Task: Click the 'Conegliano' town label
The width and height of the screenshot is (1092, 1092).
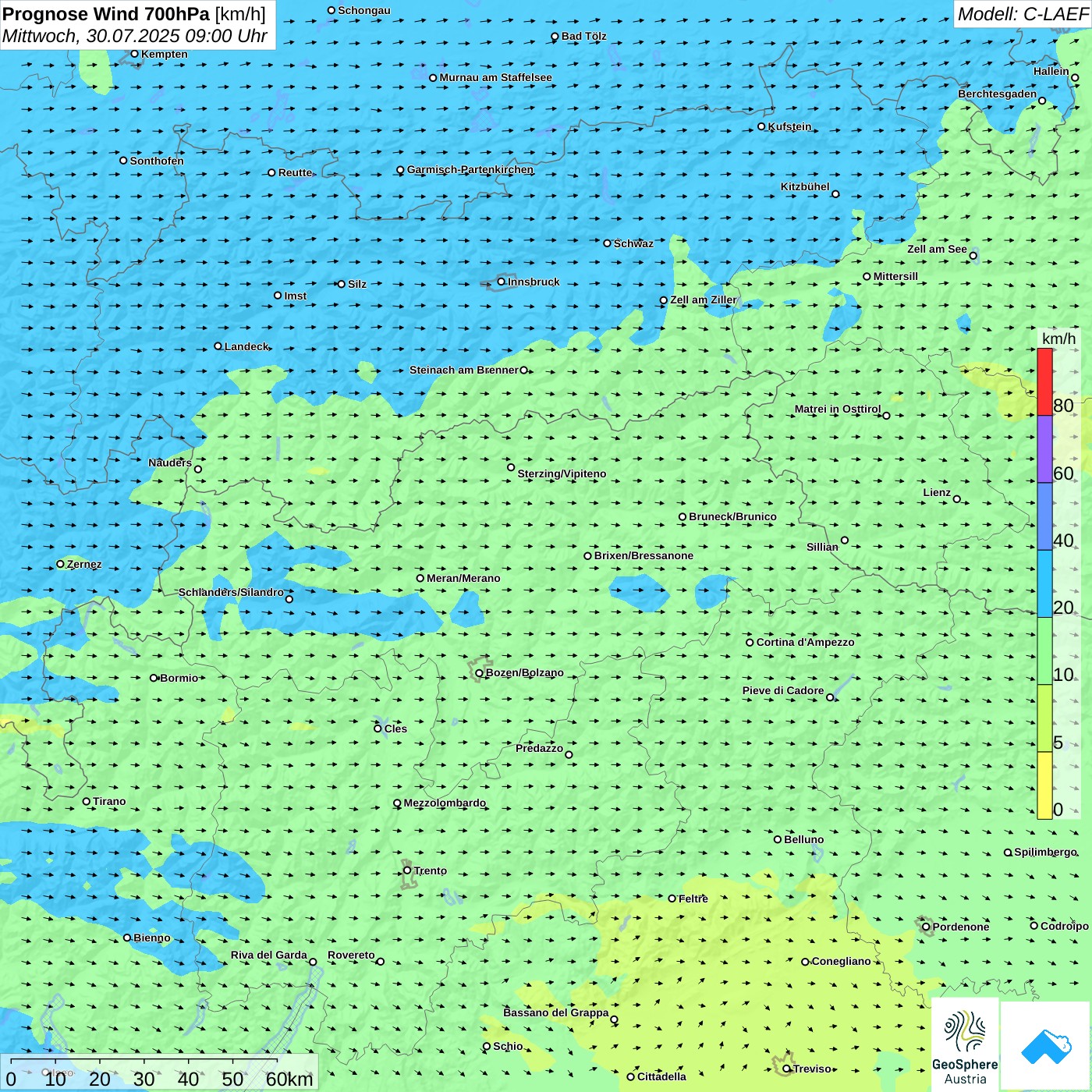Action: point(841,961)
